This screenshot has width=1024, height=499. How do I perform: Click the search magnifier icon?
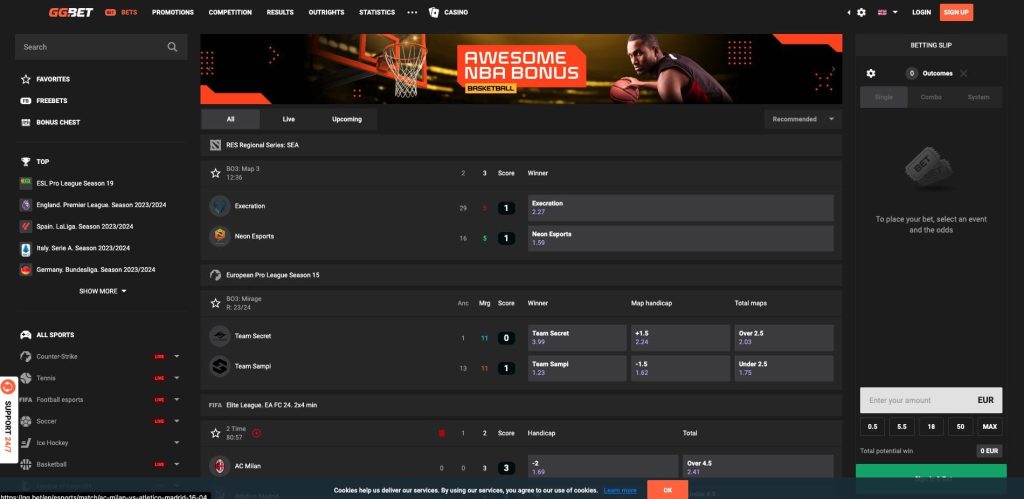[x=173, y=47]
